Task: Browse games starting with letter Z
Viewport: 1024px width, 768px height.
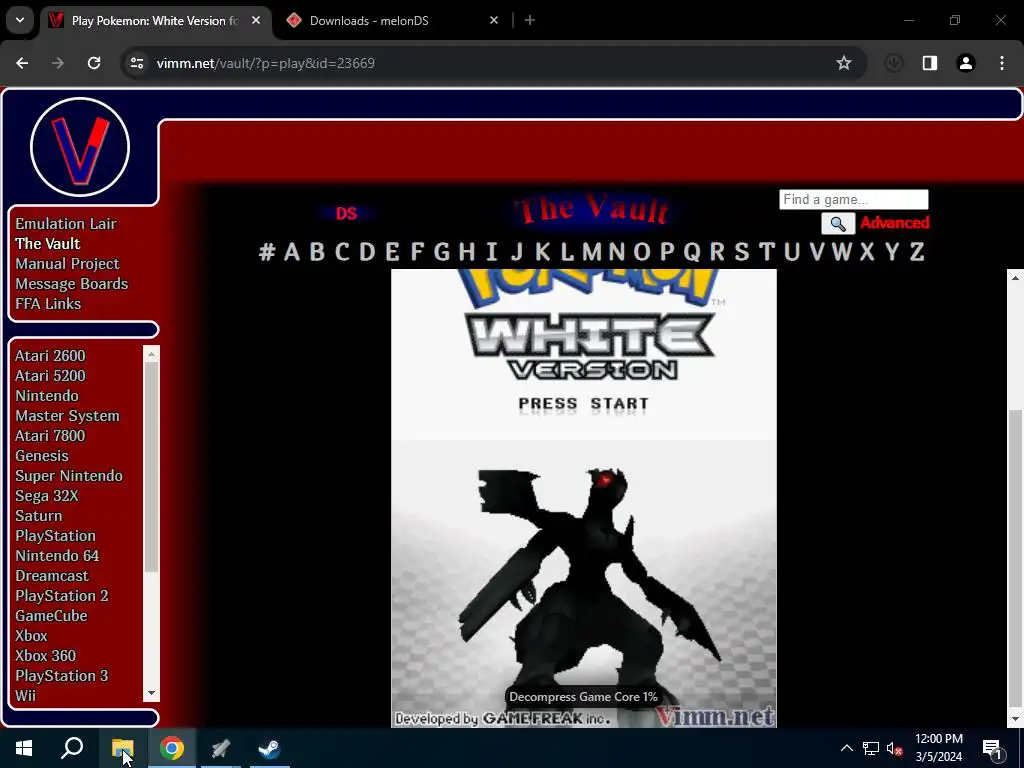Action: click(917, 251)
